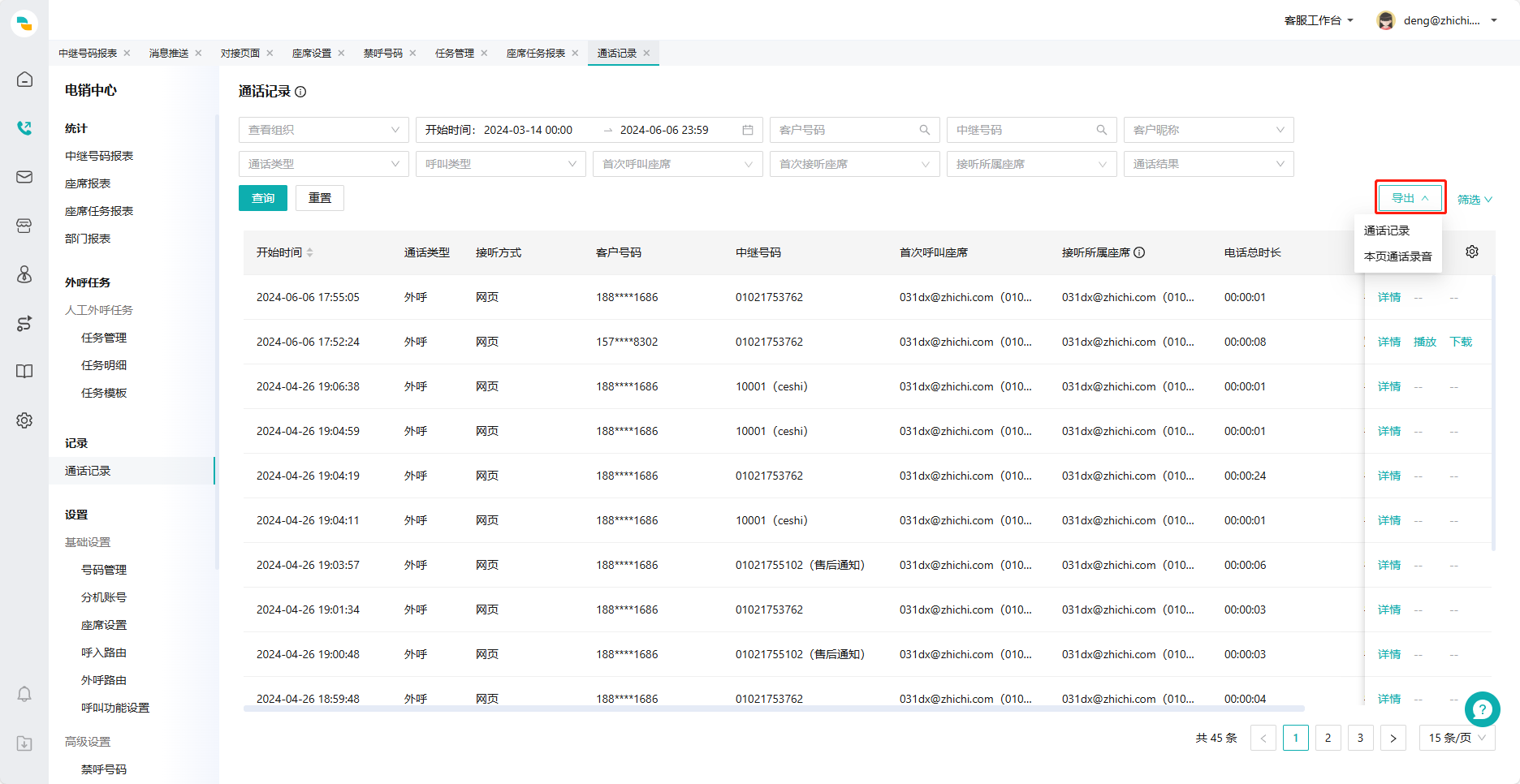The image size is (1520, 784).
Task: Open the green help question bubble
Action: [x=1483, y=709]
